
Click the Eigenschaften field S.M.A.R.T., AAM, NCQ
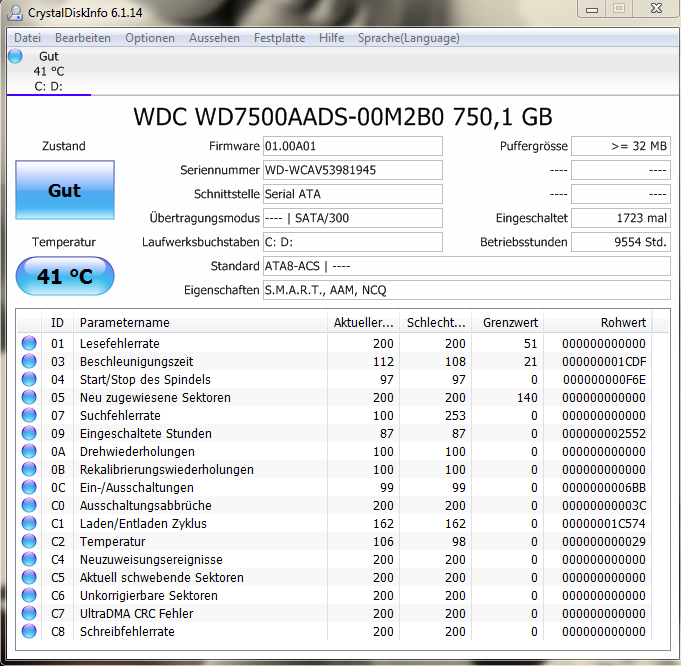click(x=467, y=290)
